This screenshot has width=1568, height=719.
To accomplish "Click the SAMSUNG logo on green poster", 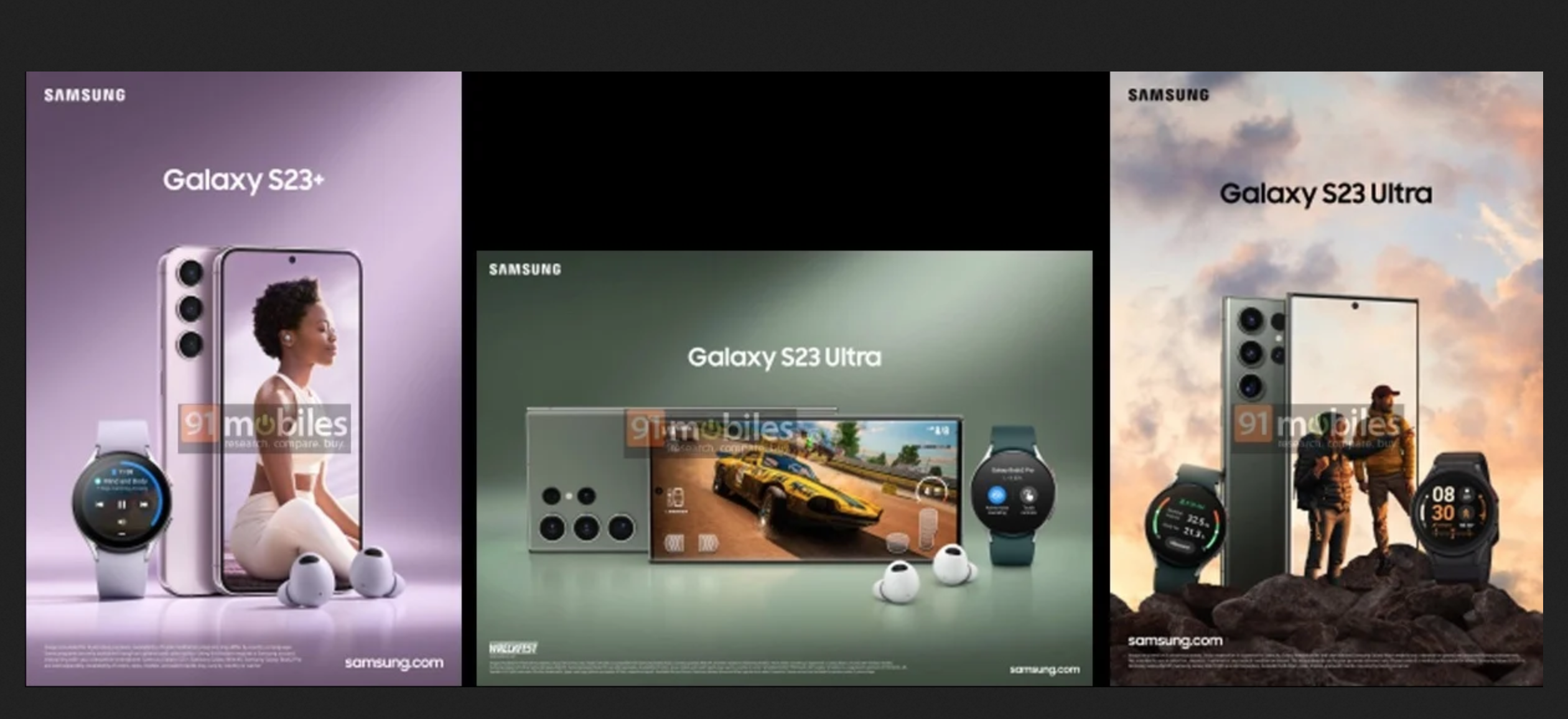I will [x=525, y=269].
